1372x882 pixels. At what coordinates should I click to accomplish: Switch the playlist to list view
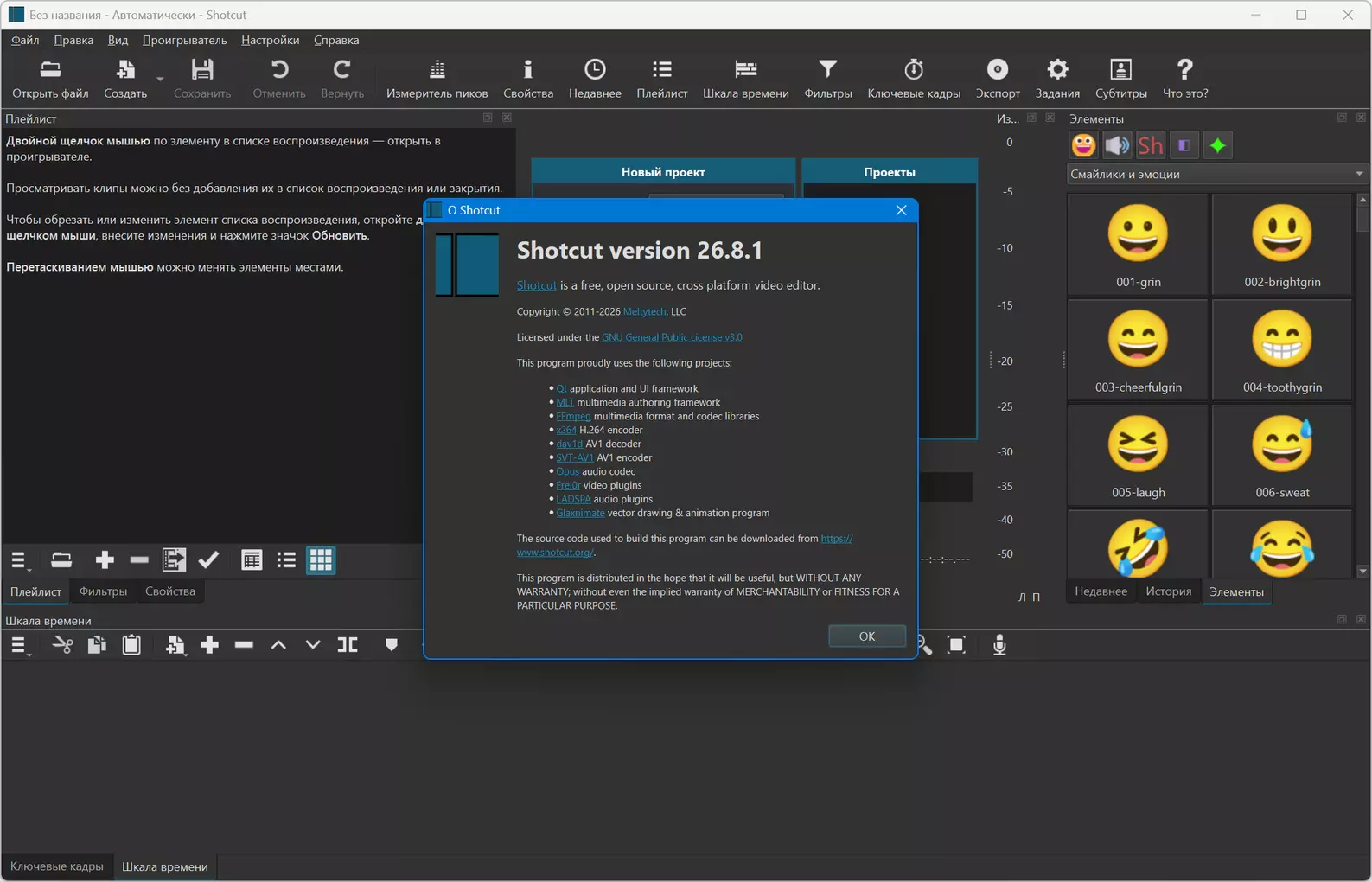tap(286, 560)
